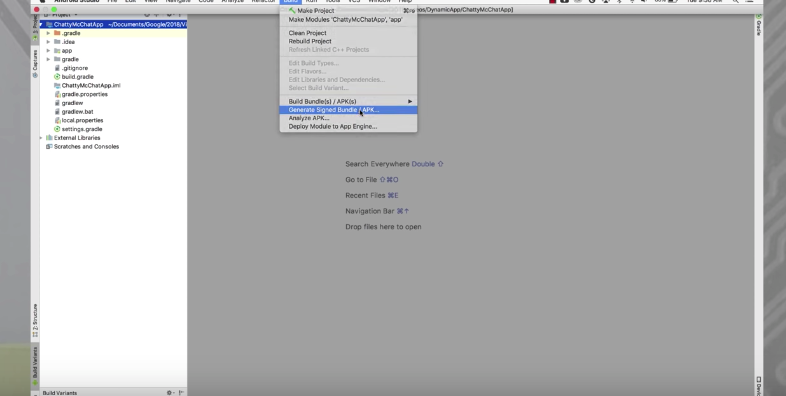The width and height of the screenshot is (786, 396).
Task: Expand the app module arrow
Action: pyautogui.click(x=48, y=51)
